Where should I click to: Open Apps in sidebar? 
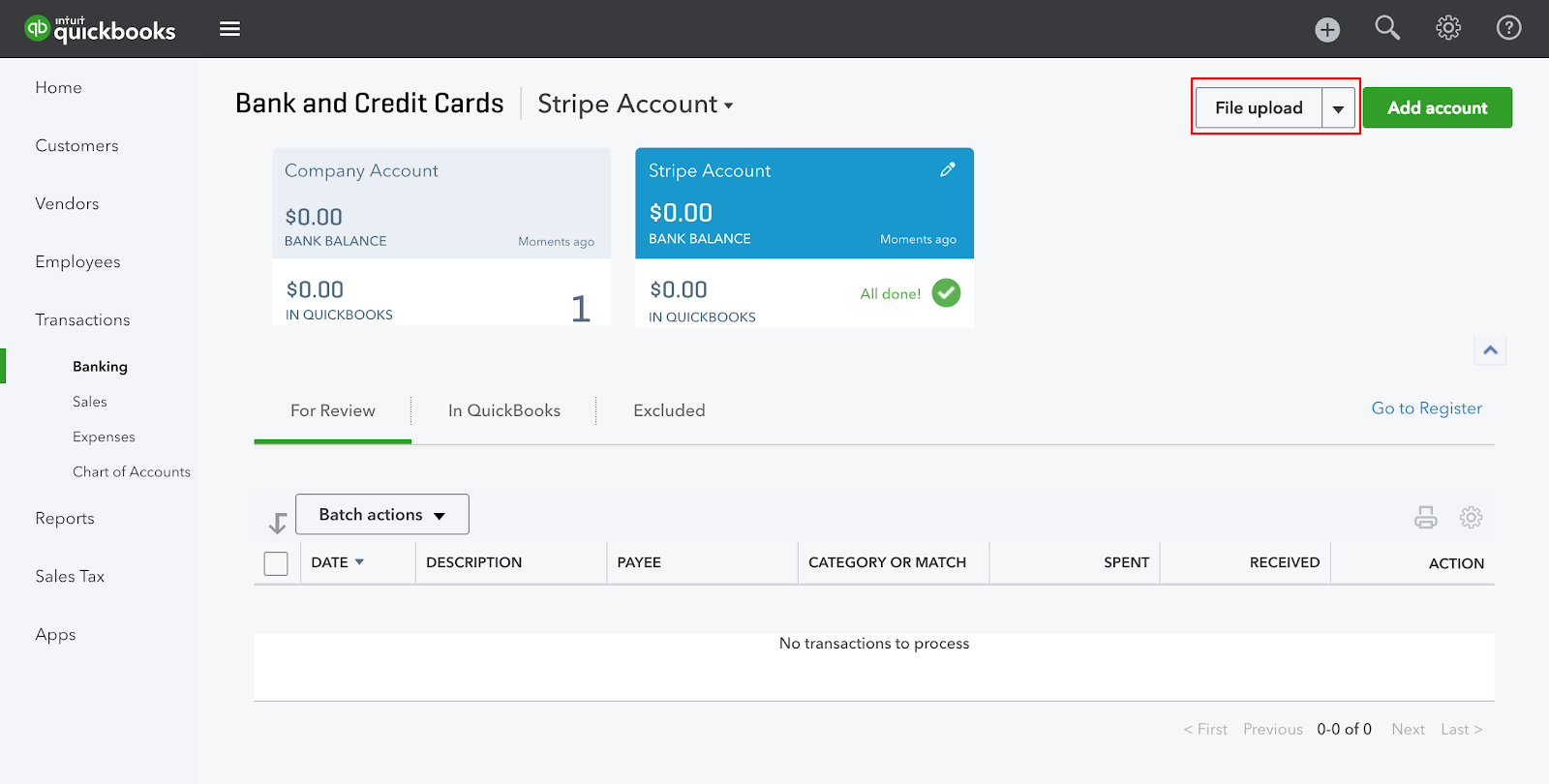(55, 635)
